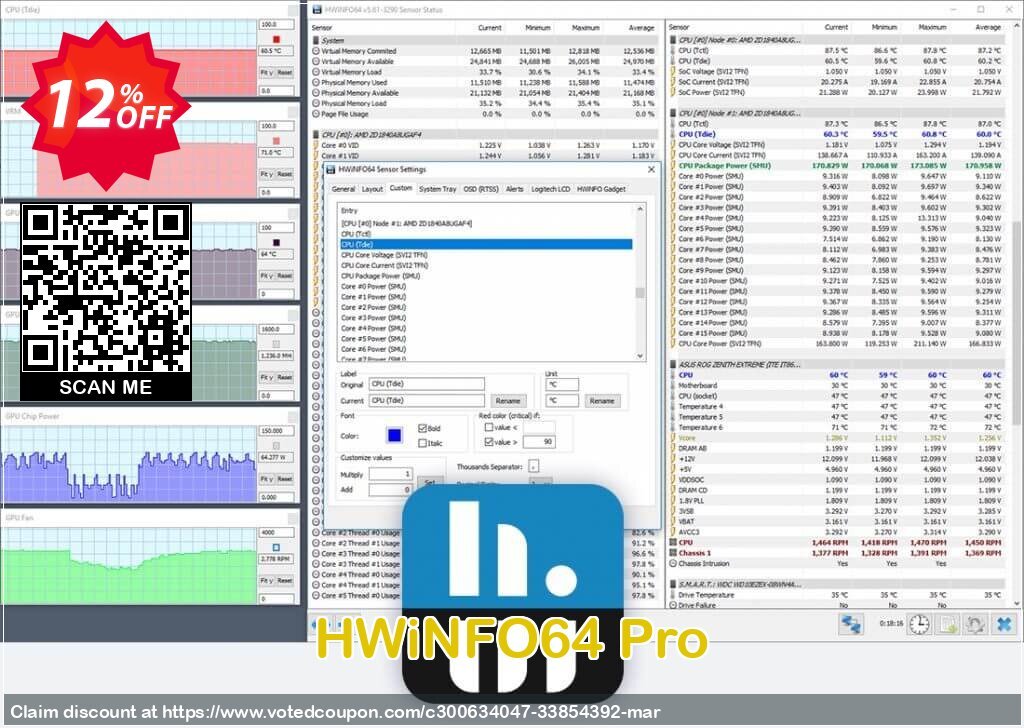Enable the red color 'value <' checkbox
Screen dimensions: 1024x728
(x=488, y=428)
